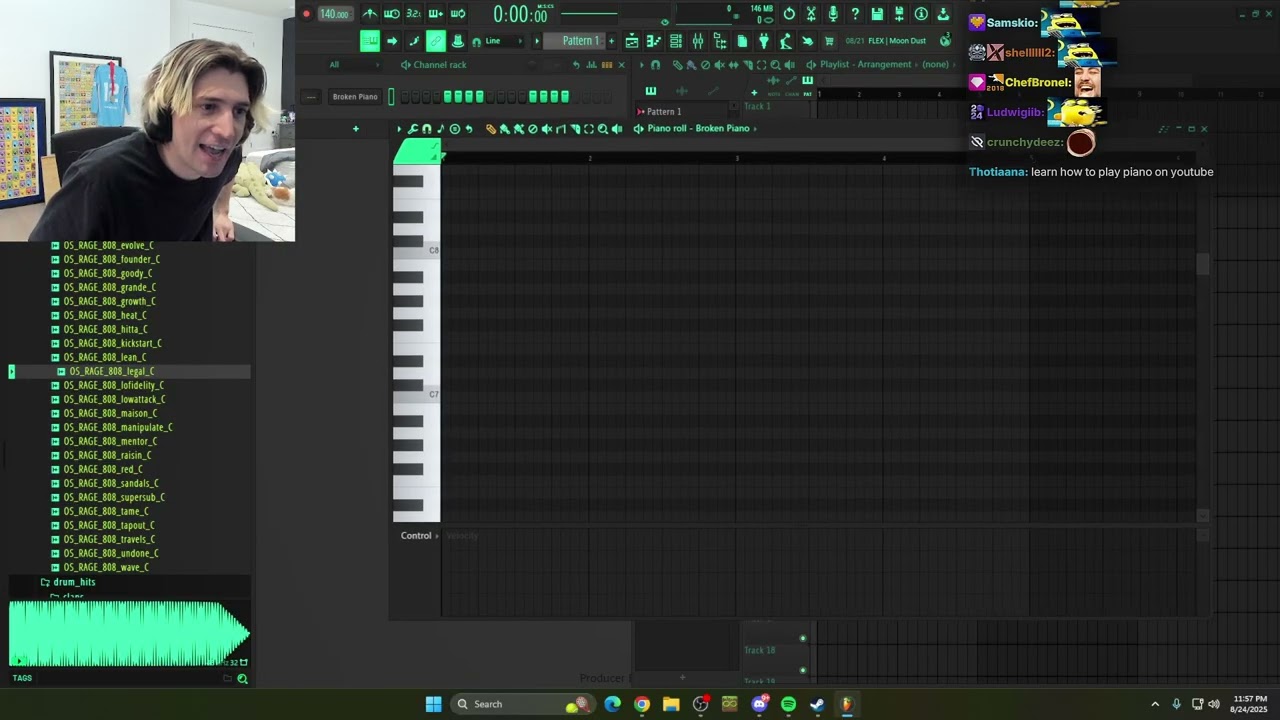Select the piano roll Paint brush tool
Viewport: 1280px width, 720px height.
pyautogui.click(x=505, y=129)
